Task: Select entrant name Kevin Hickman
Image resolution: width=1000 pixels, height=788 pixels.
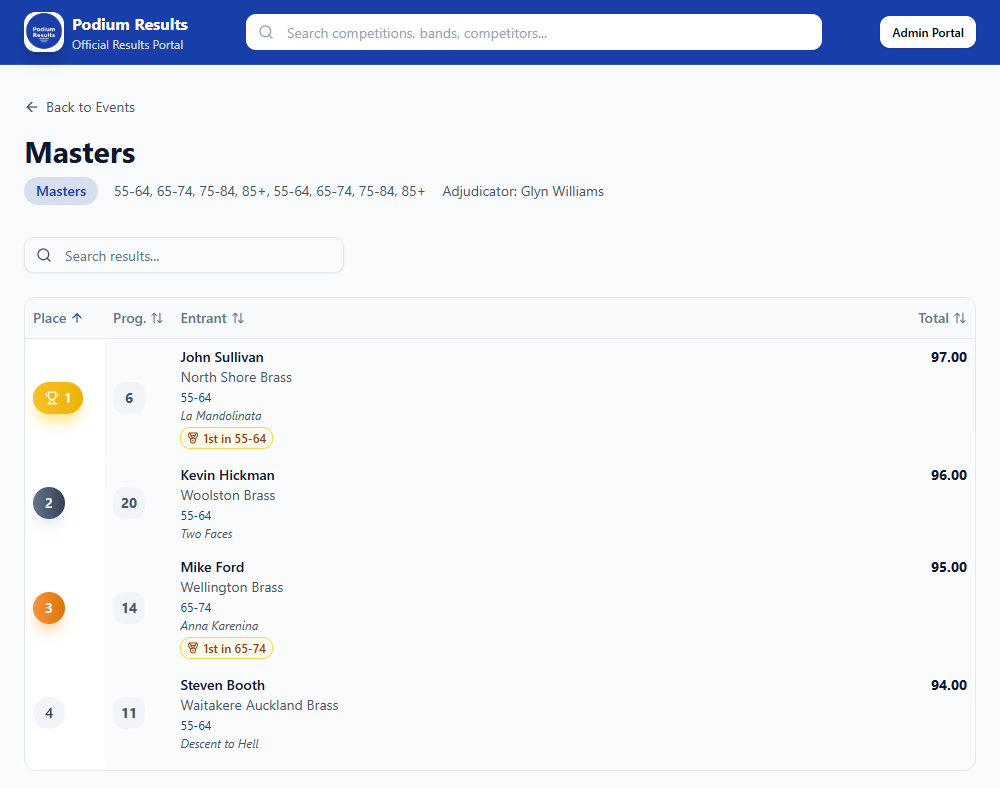Action: 228,475
